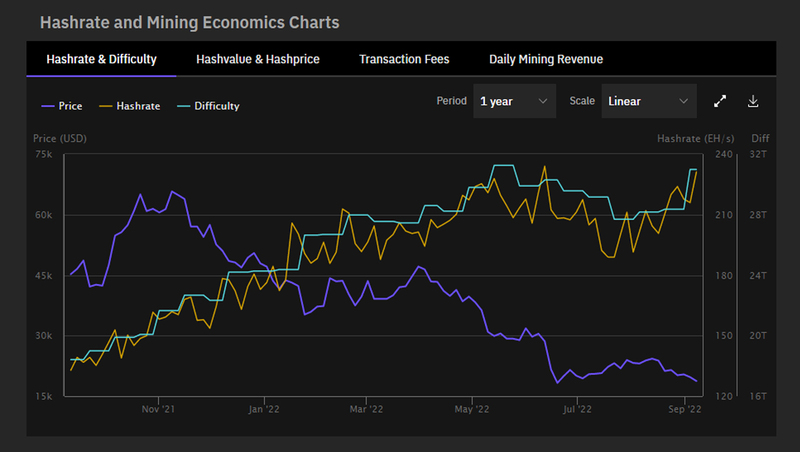Toggle the Price series in legend
The width and height of the screenshot is (800, 452).
click(x=62, y=106)
